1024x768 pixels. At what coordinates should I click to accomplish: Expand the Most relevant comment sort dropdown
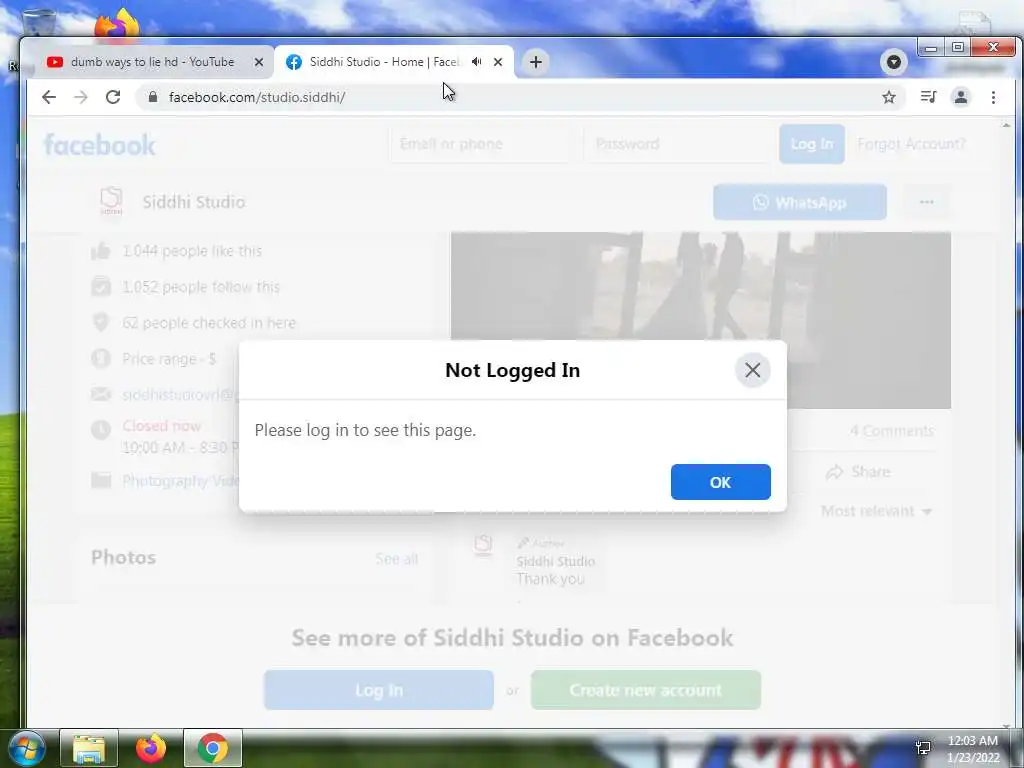(x=876, y=511)
